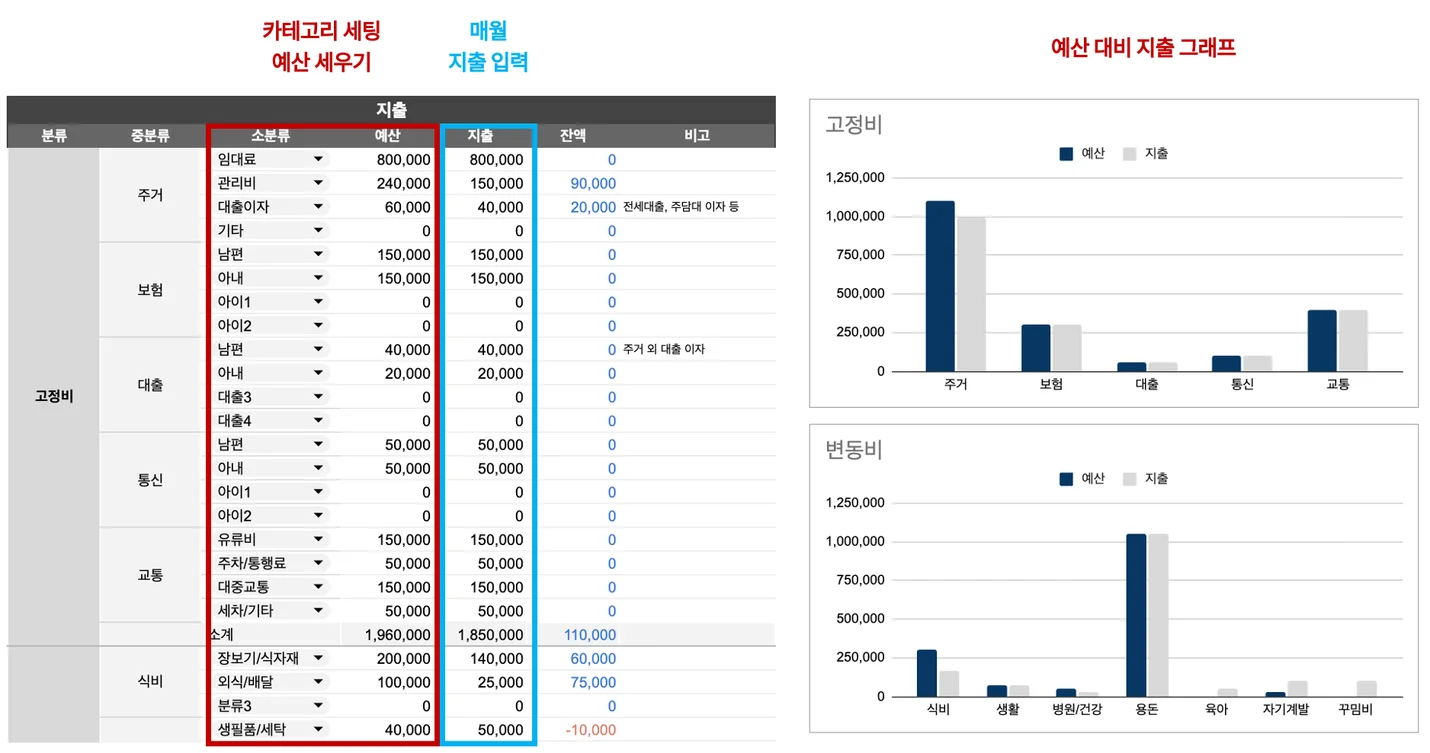Open the 임대료 dropdown arrow
1430x753 pixels.
318,159
